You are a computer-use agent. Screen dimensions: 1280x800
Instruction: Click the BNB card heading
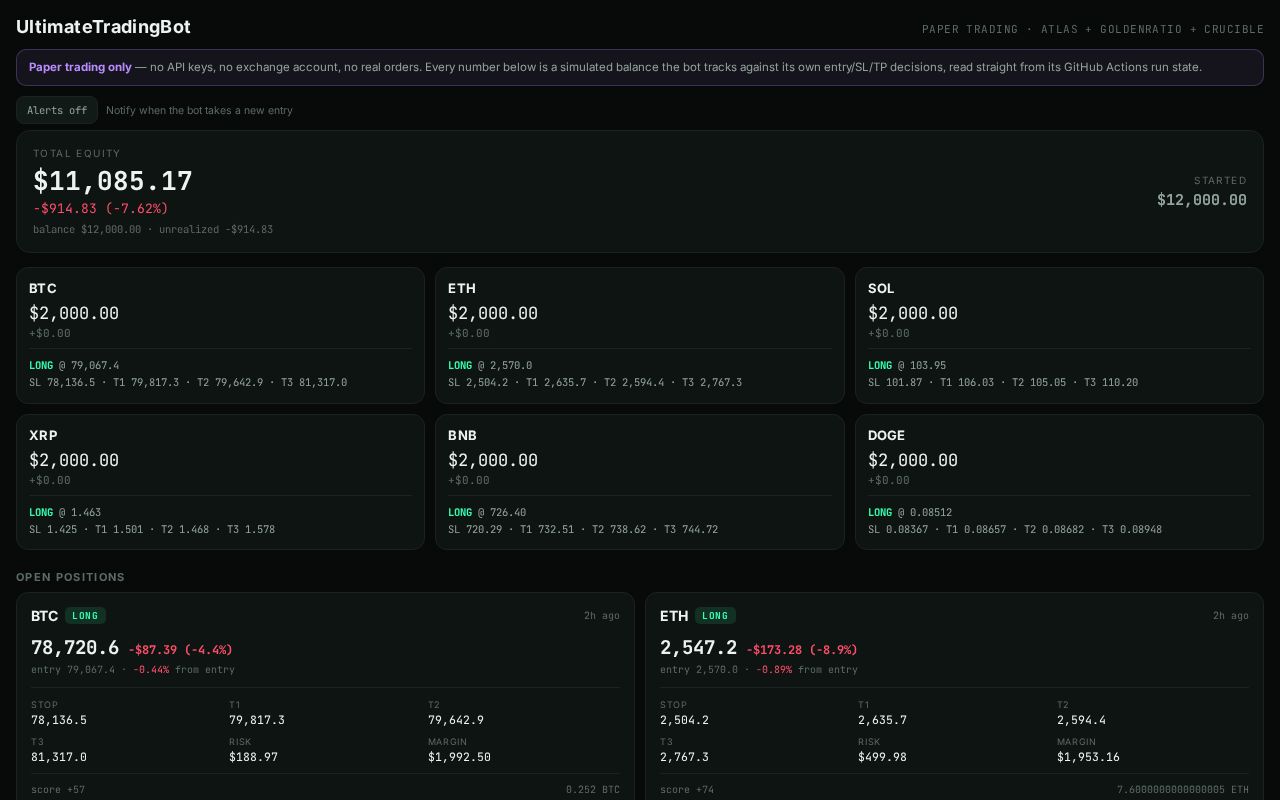462,435
